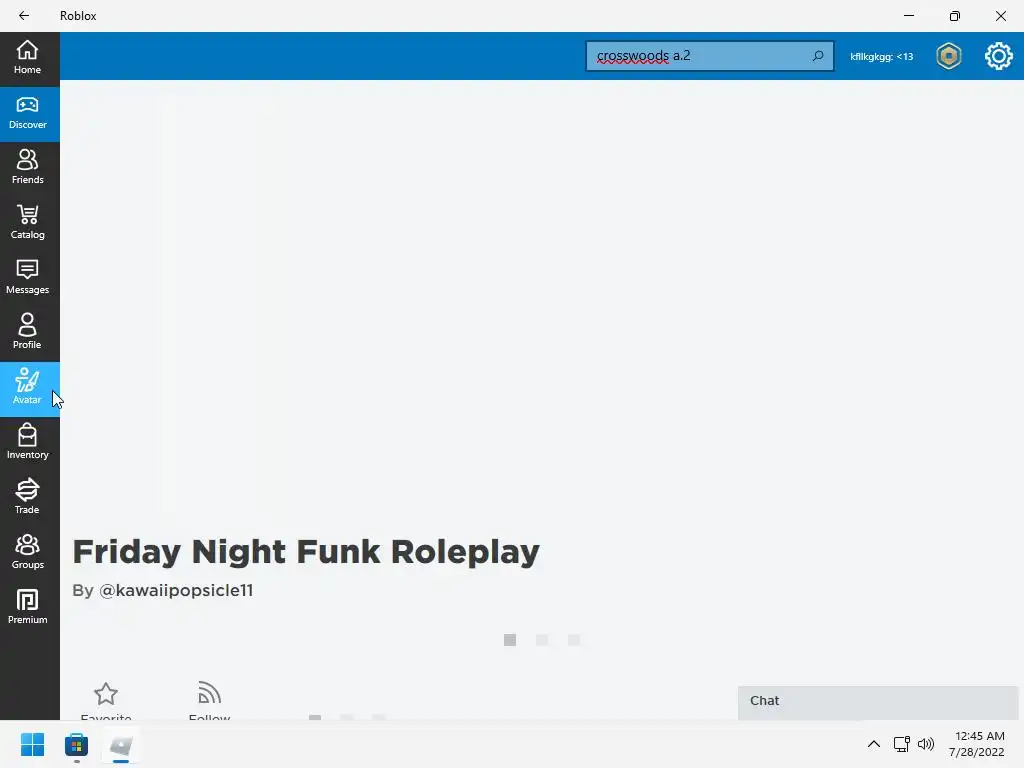Image resolution: width=1024 pixels, height=768 pixels.
Task: Click the Robux coin icon
Action: pos(949,56)
